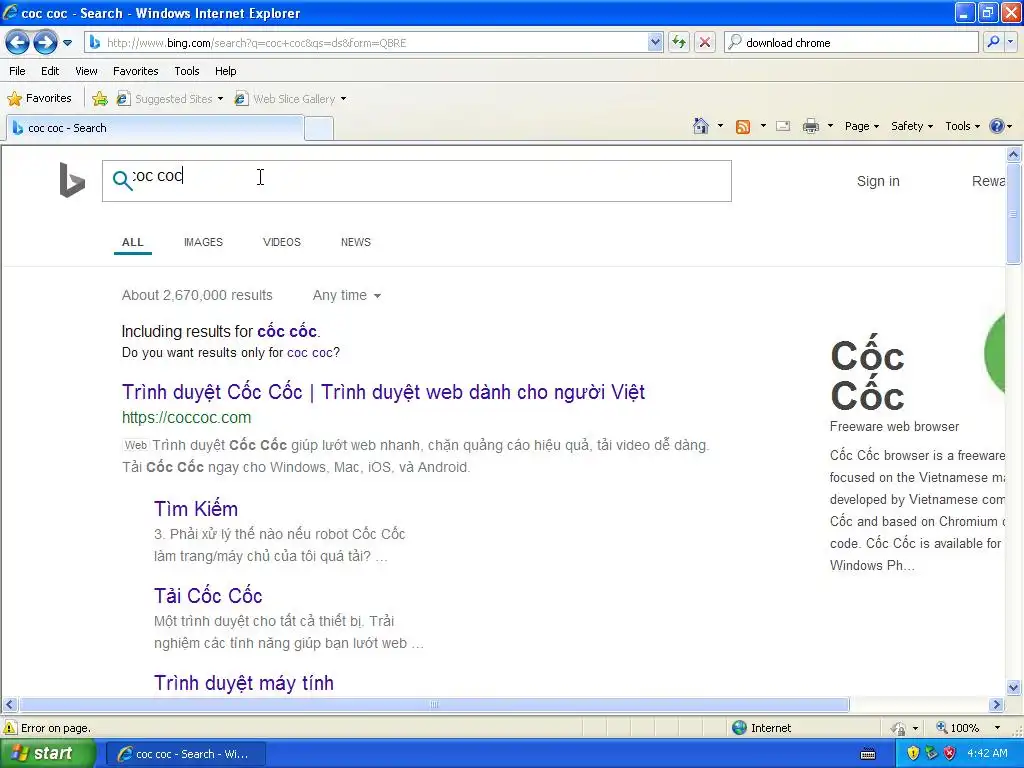Screen dimensions: 1024x768
Task: Select the 'coc coc - Search' tab
Action: coord(155,128)
